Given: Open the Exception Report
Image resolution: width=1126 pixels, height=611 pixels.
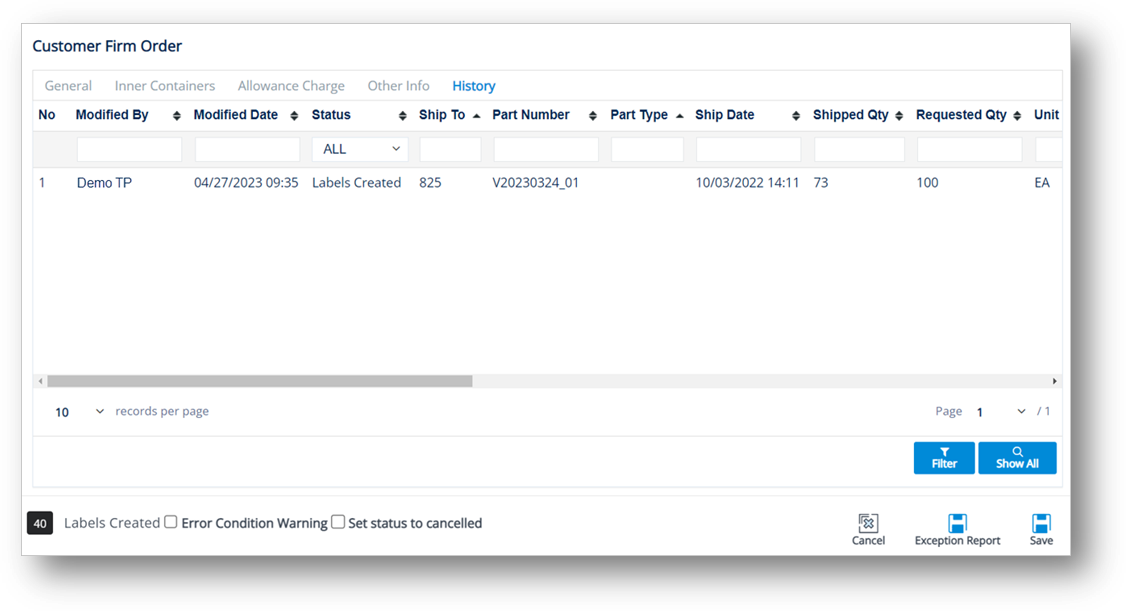Looking at the screenshot, I should [x=957, y=529].
